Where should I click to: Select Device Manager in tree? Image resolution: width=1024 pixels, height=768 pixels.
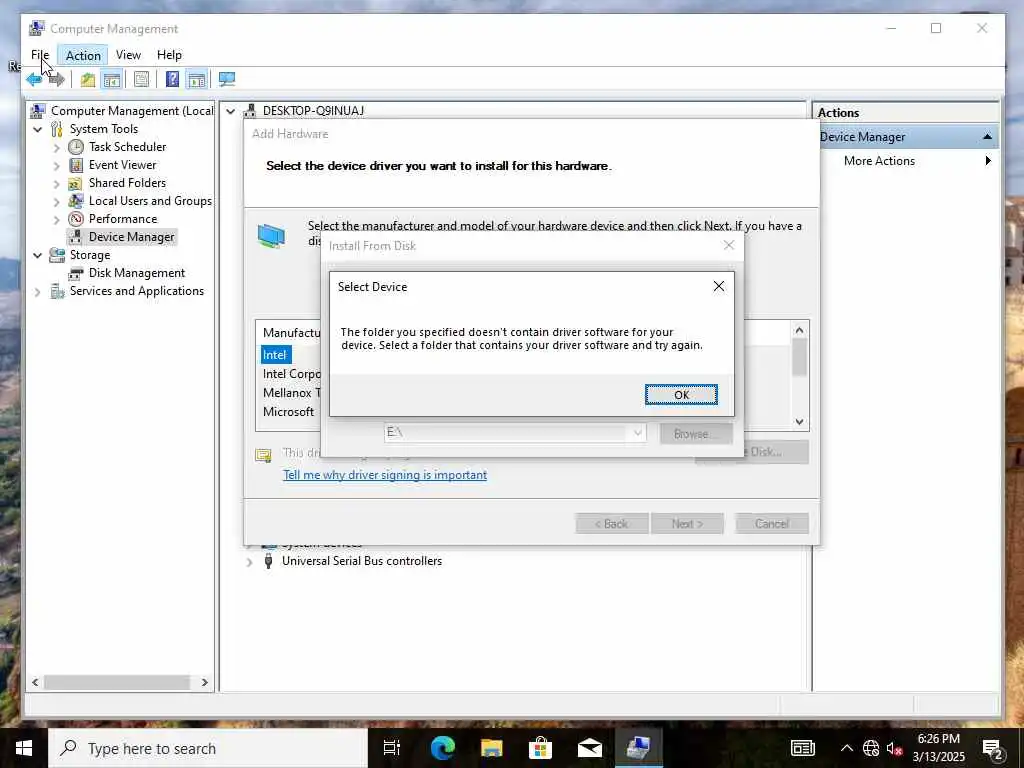coord(131,236)
